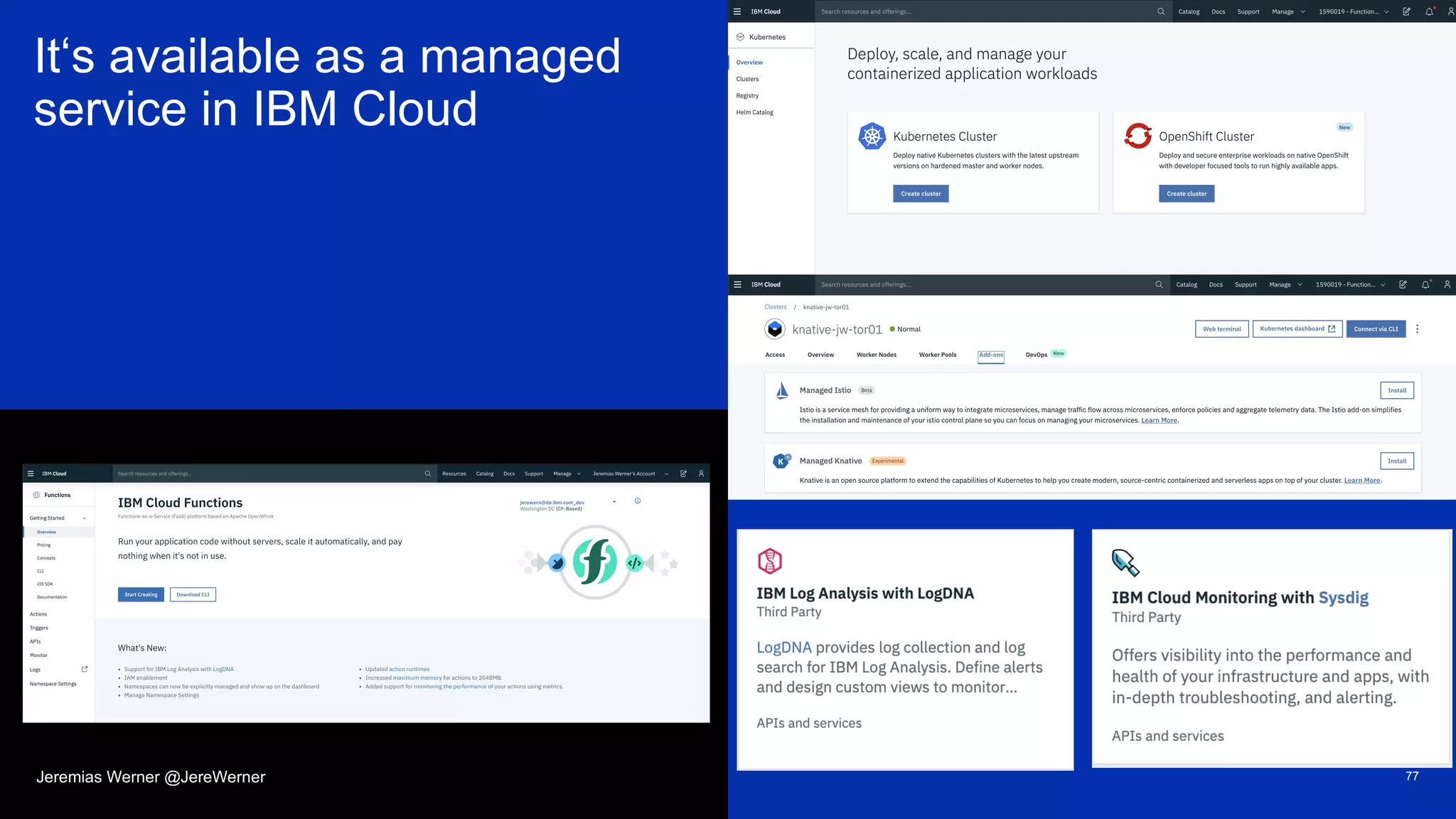Create cluster under OpenShift Cluster card
The width and height of the screenshot is (1456, 819).
coord(1187,193)
